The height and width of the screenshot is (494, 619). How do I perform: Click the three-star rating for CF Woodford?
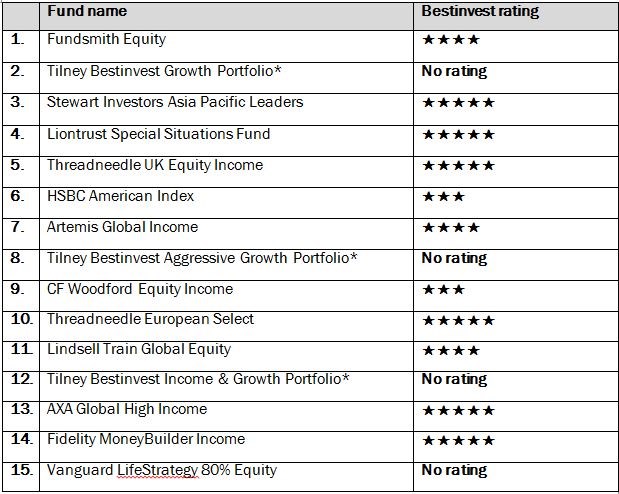pyautogui.click(x=443, y=289)
